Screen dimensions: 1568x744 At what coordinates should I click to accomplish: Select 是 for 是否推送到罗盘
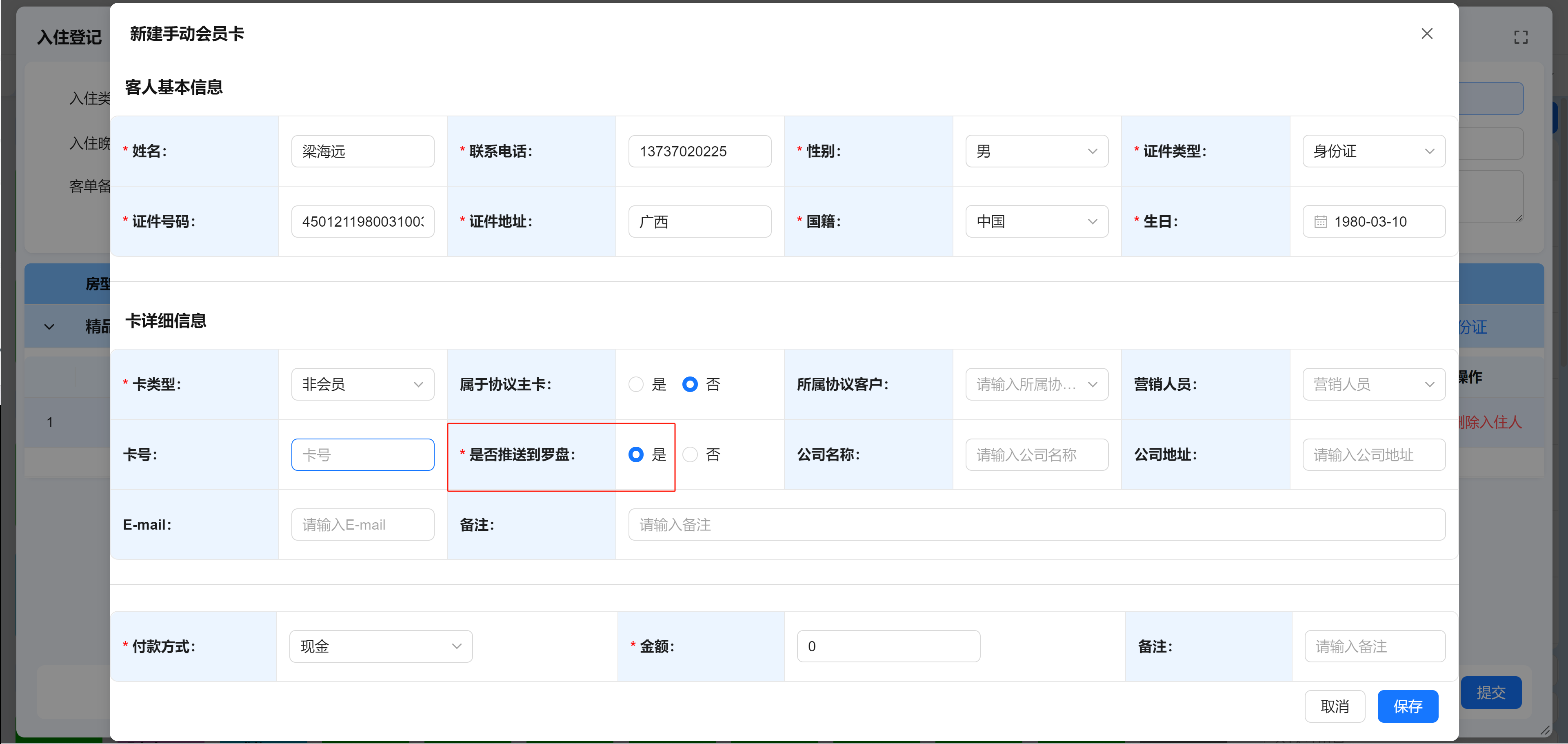tap(636, 455)
